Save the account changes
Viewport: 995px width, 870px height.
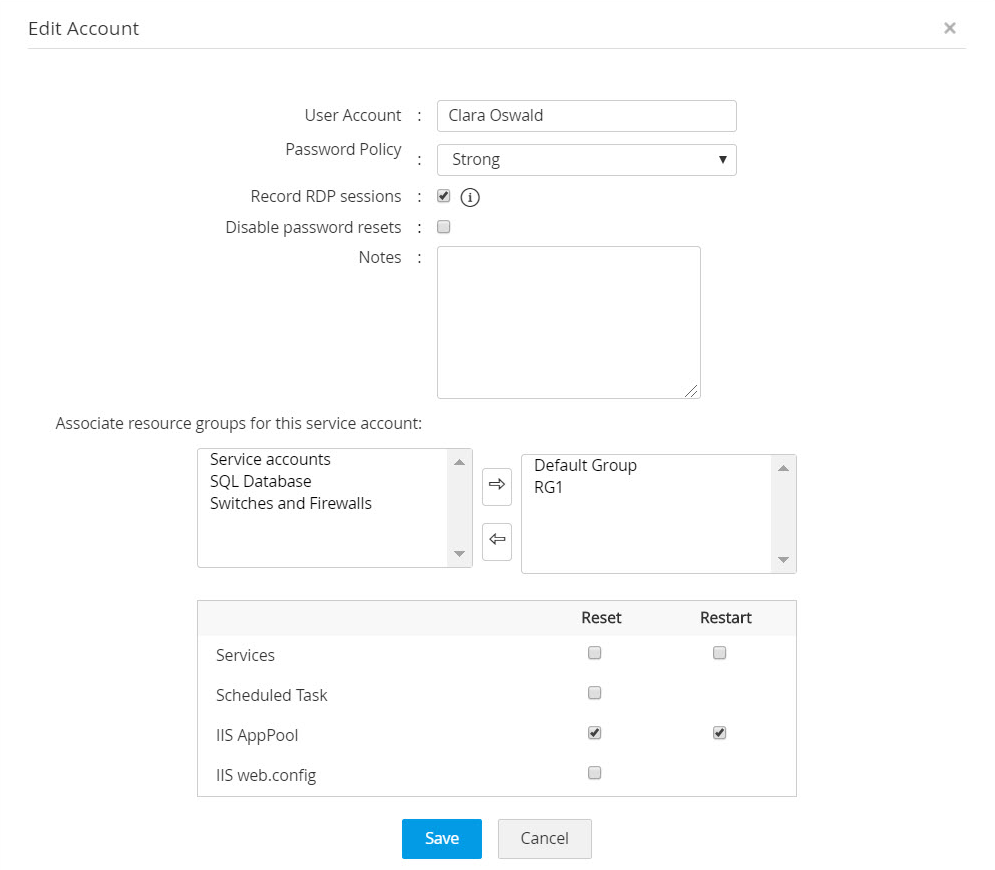(x=441, y=839)
